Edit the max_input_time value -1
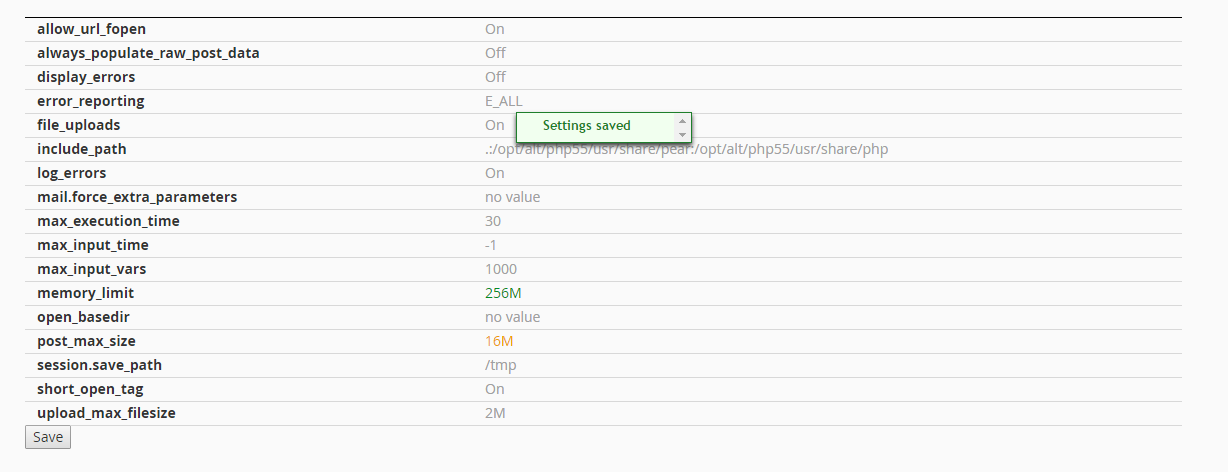The image size is (1228, 472). click(x=491, y=245)
